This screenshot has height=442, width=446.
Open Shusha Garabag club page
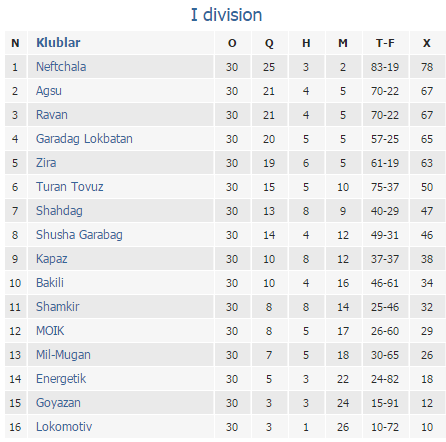[x=79, y=235]
